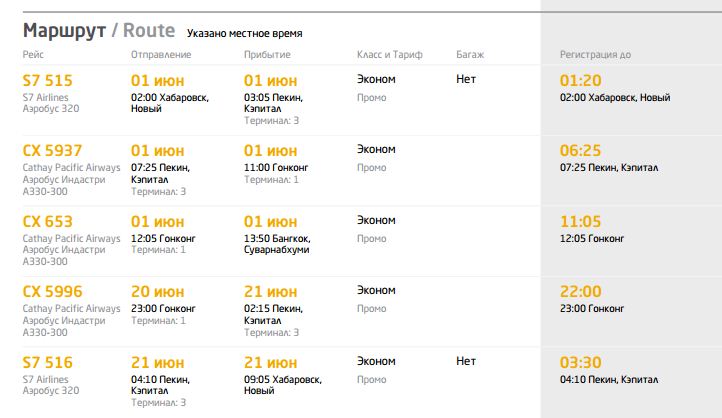The height and width of the screenshot is (418, 722).
Task: Click check-in deadline time 01:20
Action: [x=580, y=80]
